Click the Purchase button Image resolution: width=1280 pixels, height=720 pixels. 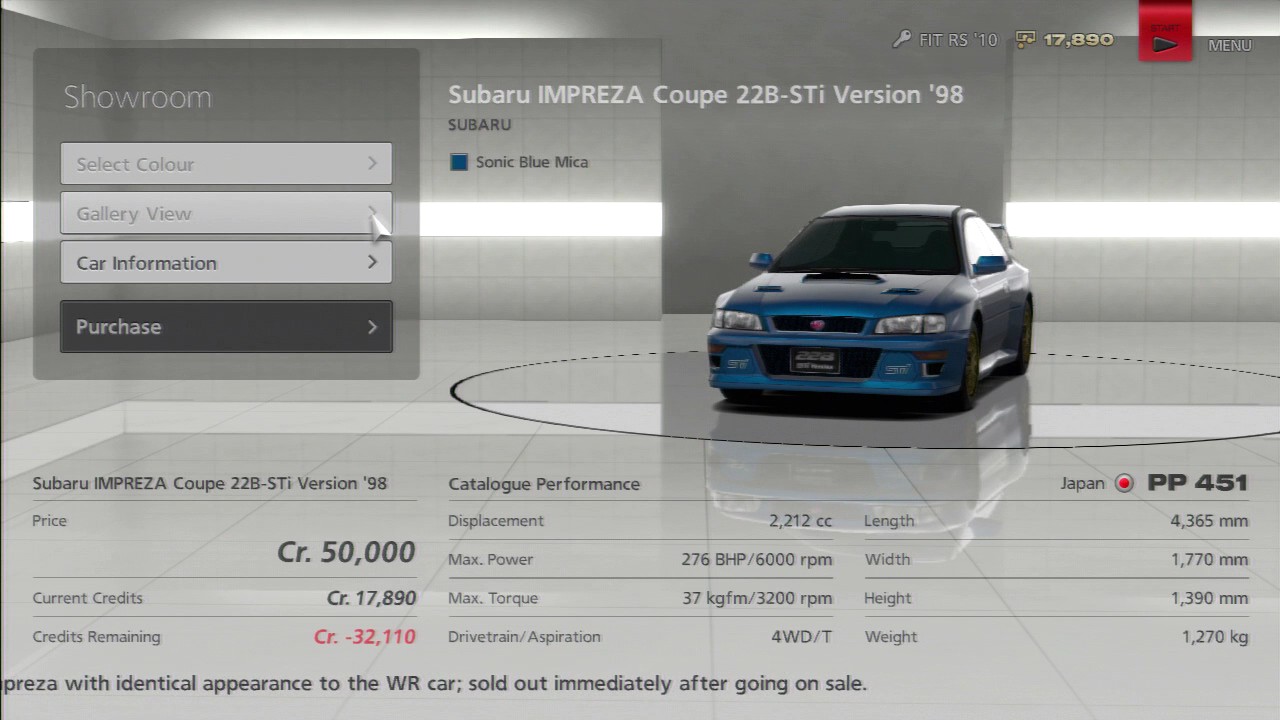(x=226, y=327)
